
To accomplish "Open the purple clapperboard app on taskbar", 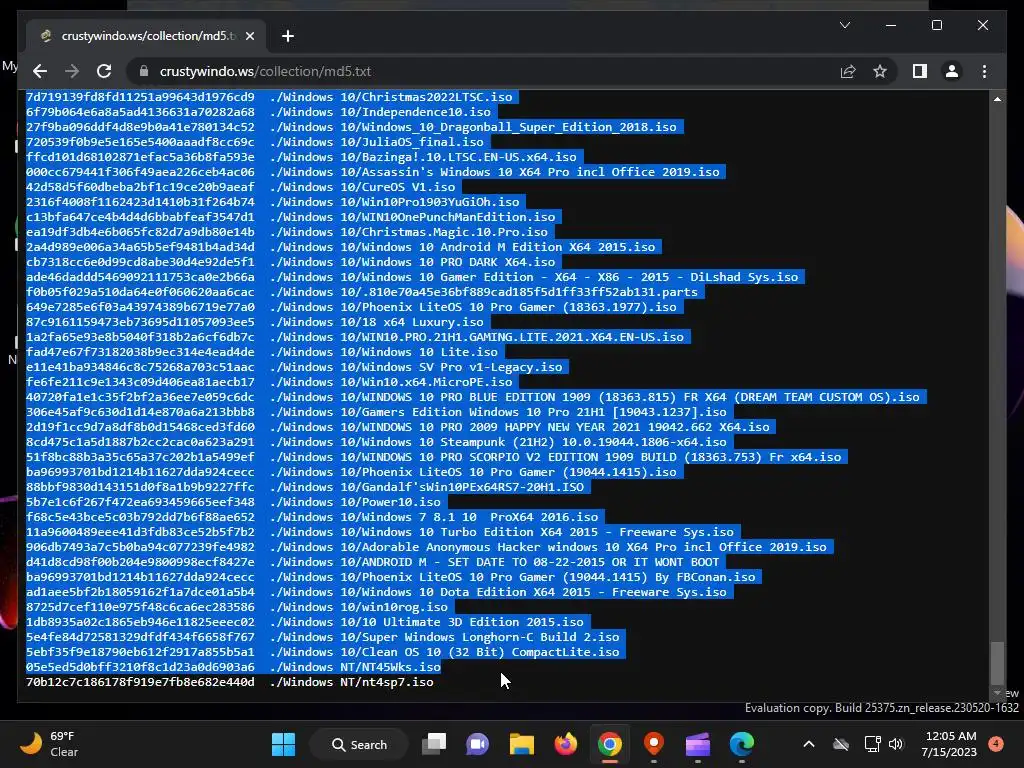I will [697, 744].
